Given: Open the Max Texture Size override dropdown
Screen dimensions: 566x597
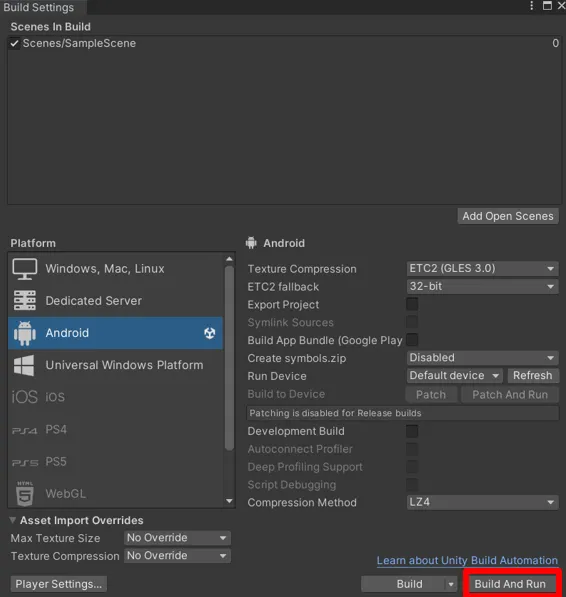Looking at the screenshot, I should coord(177,538).
